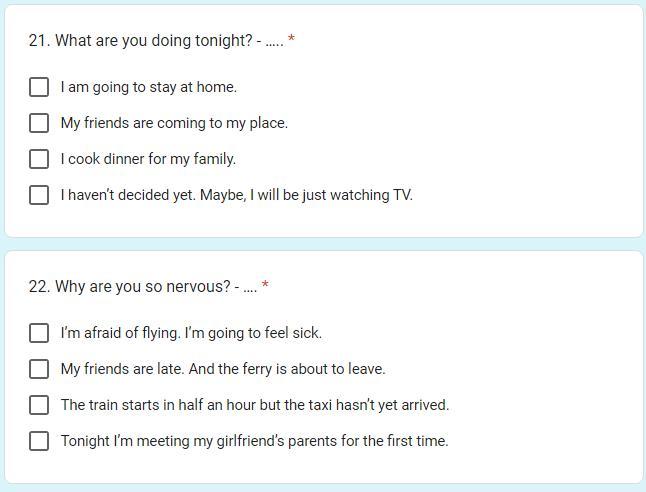Click the 'I am going to stay at home' label

[149, 87]
